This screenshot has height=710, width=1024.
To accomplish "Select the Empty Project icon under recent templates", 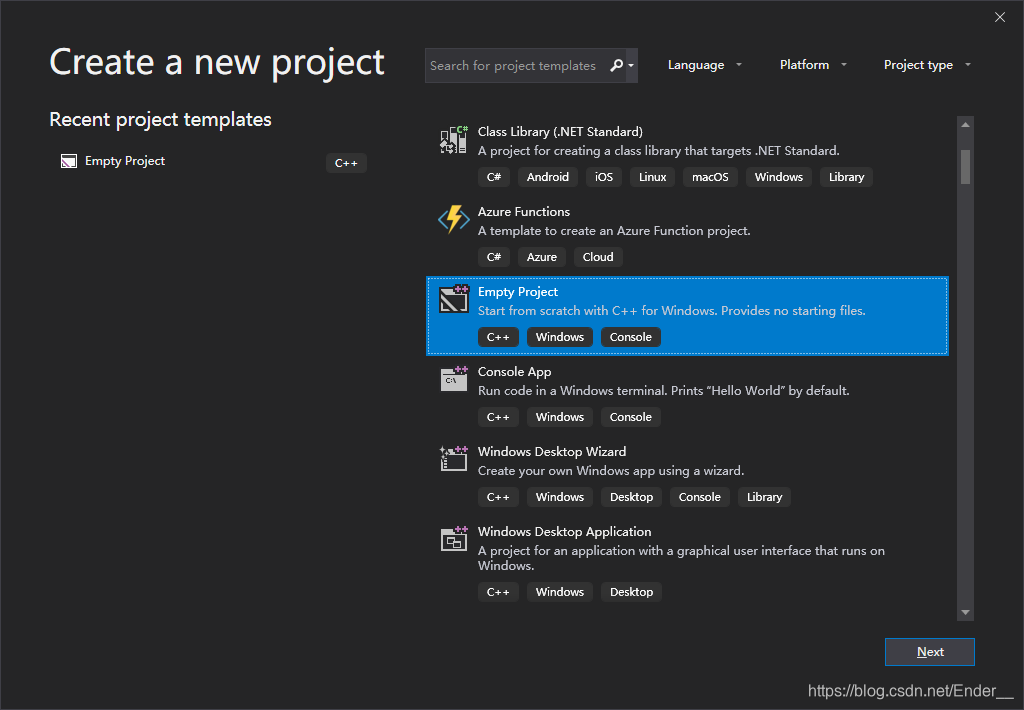I will click(68, 160).
